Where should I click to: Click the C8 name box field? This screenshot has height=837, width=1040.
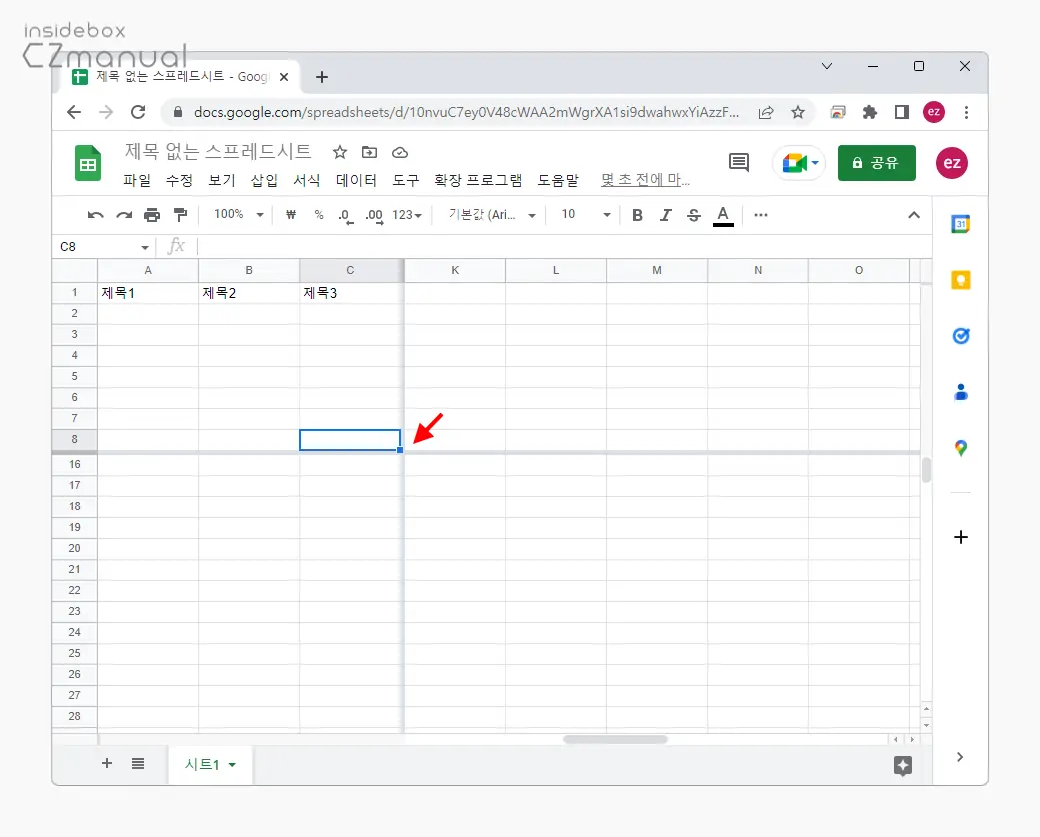pyautogui.click(x=98, y=247)
